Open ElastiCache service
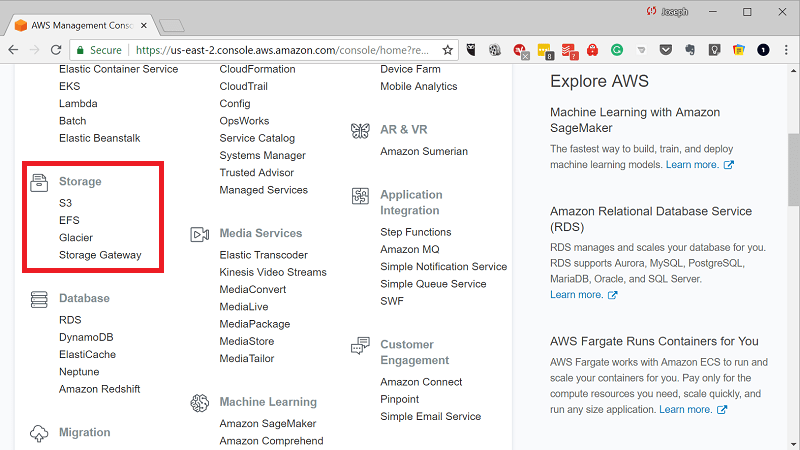Viewport: 800px width, 450px height. click(87, 355)
